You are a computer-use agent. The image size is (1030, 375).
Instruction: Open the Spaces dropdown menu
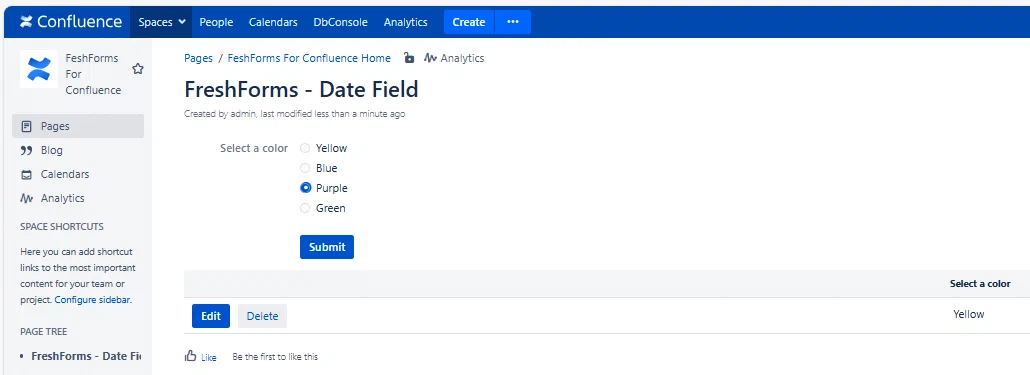pos(162,22)
